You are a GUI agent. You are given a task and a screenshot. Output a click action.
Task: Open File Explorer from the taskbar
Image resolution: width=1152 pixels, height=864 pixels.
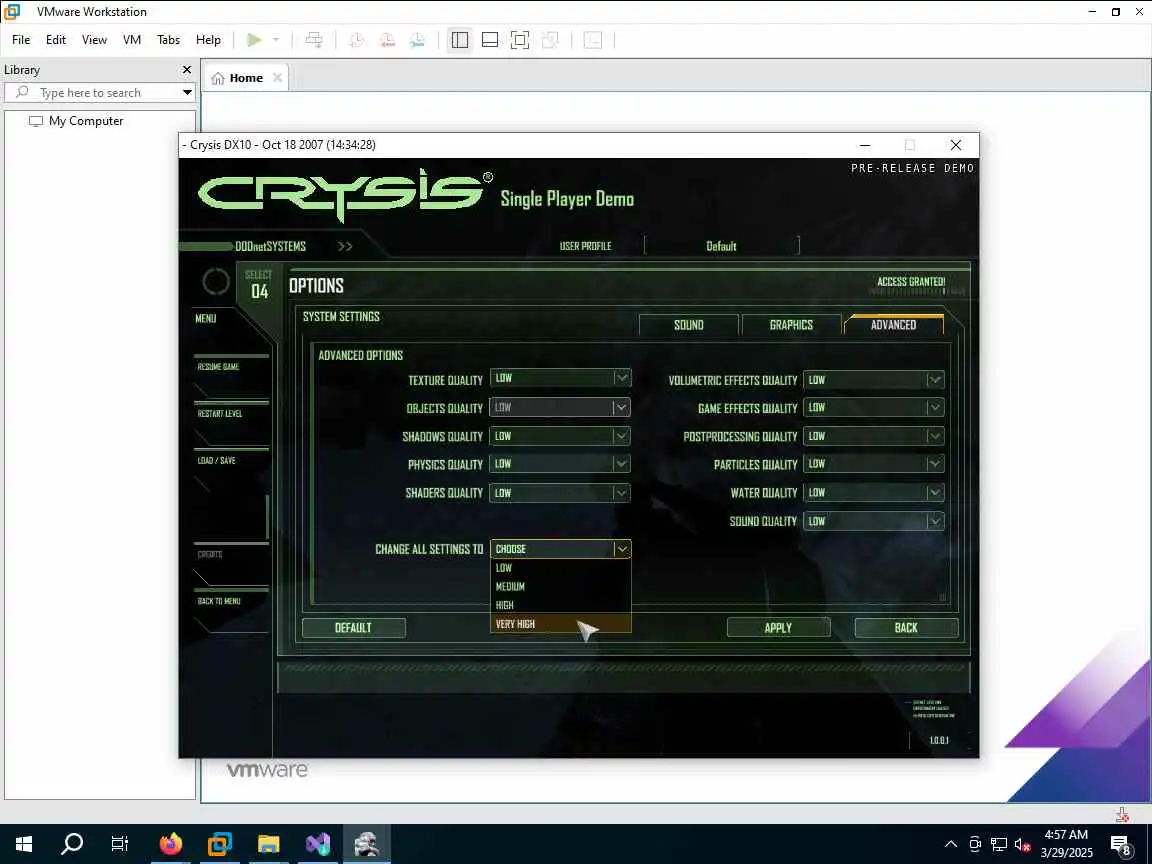click(269, 843)
